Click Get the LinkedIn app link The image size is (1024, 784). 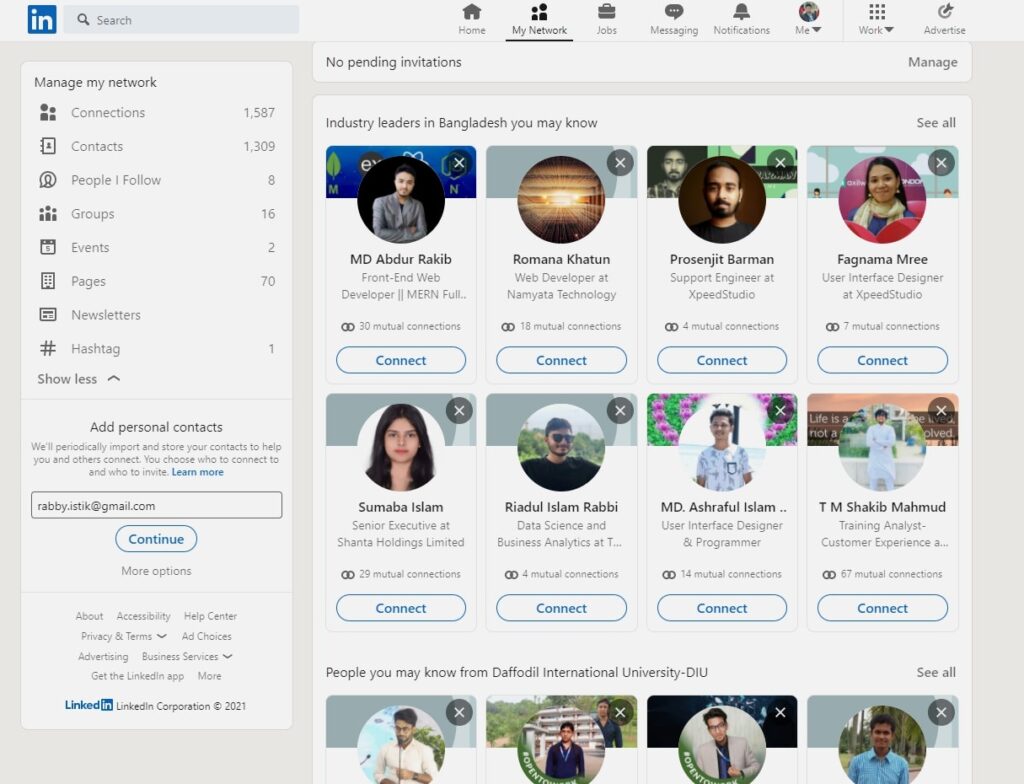pyautogui.click(x=137, y=676)
